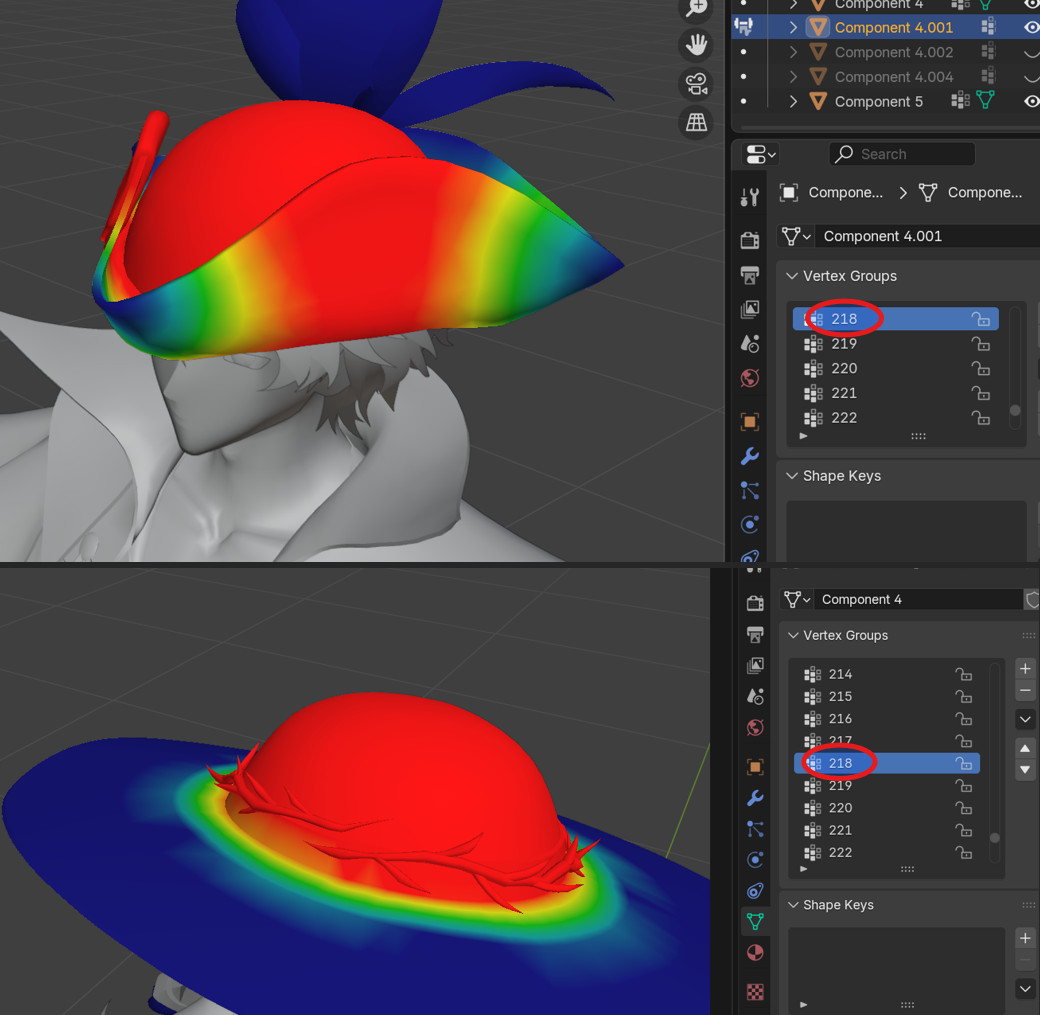Open the editor type dropdown
The width and height of the screenshot is (1040, 1015).
tap(758, 154)
